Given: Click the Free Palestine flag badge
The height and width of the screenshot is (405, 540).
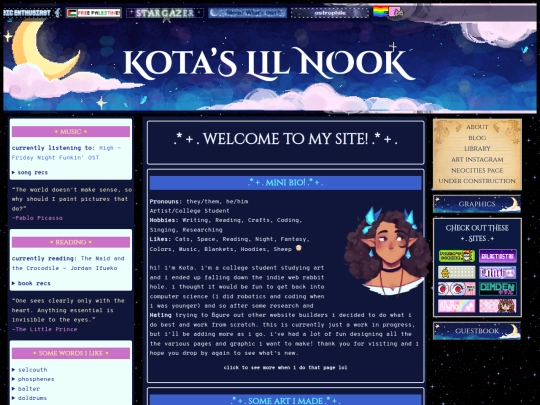Looking at the screenshot, I should pos(94,13).
